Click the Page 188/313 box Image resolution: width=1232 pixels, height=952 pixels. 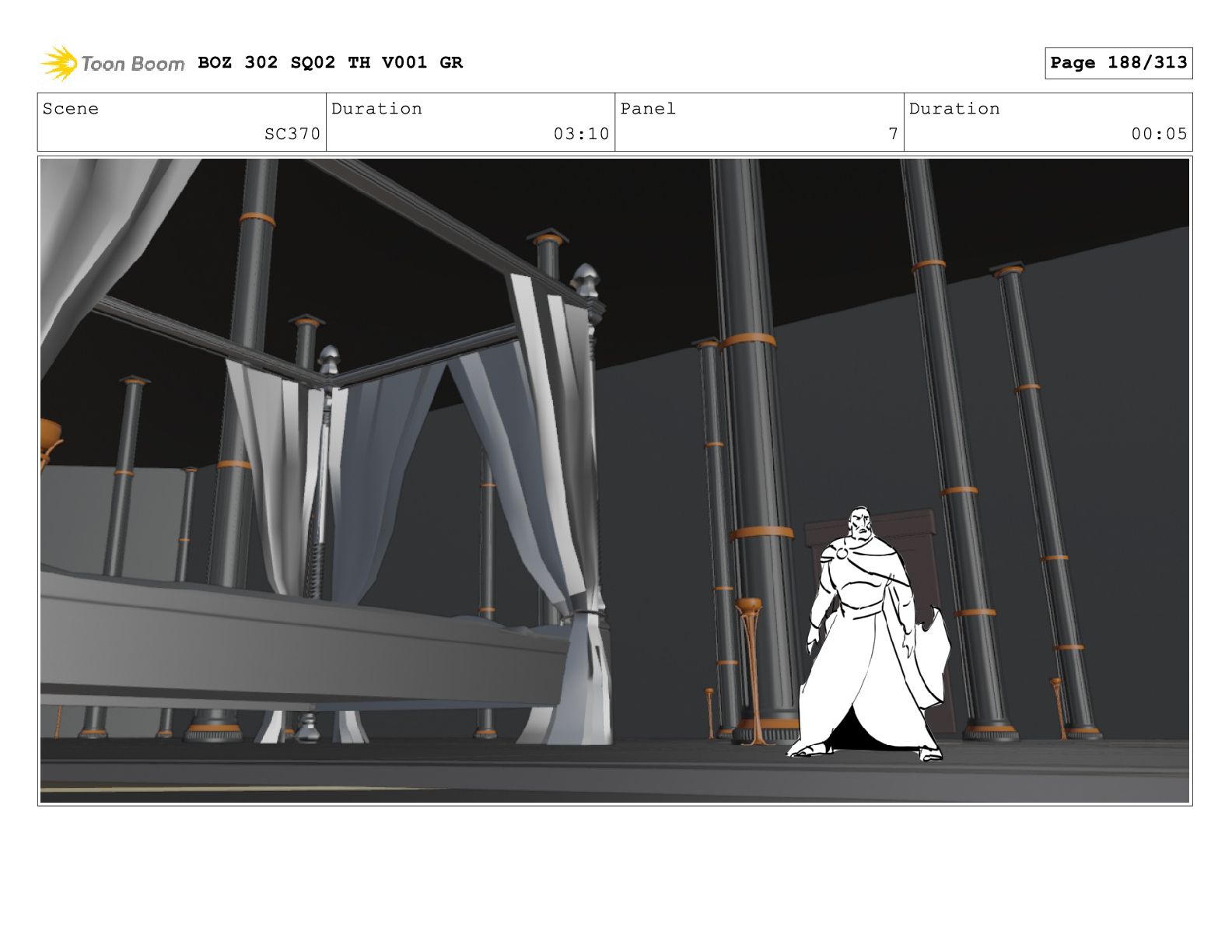1118,63
